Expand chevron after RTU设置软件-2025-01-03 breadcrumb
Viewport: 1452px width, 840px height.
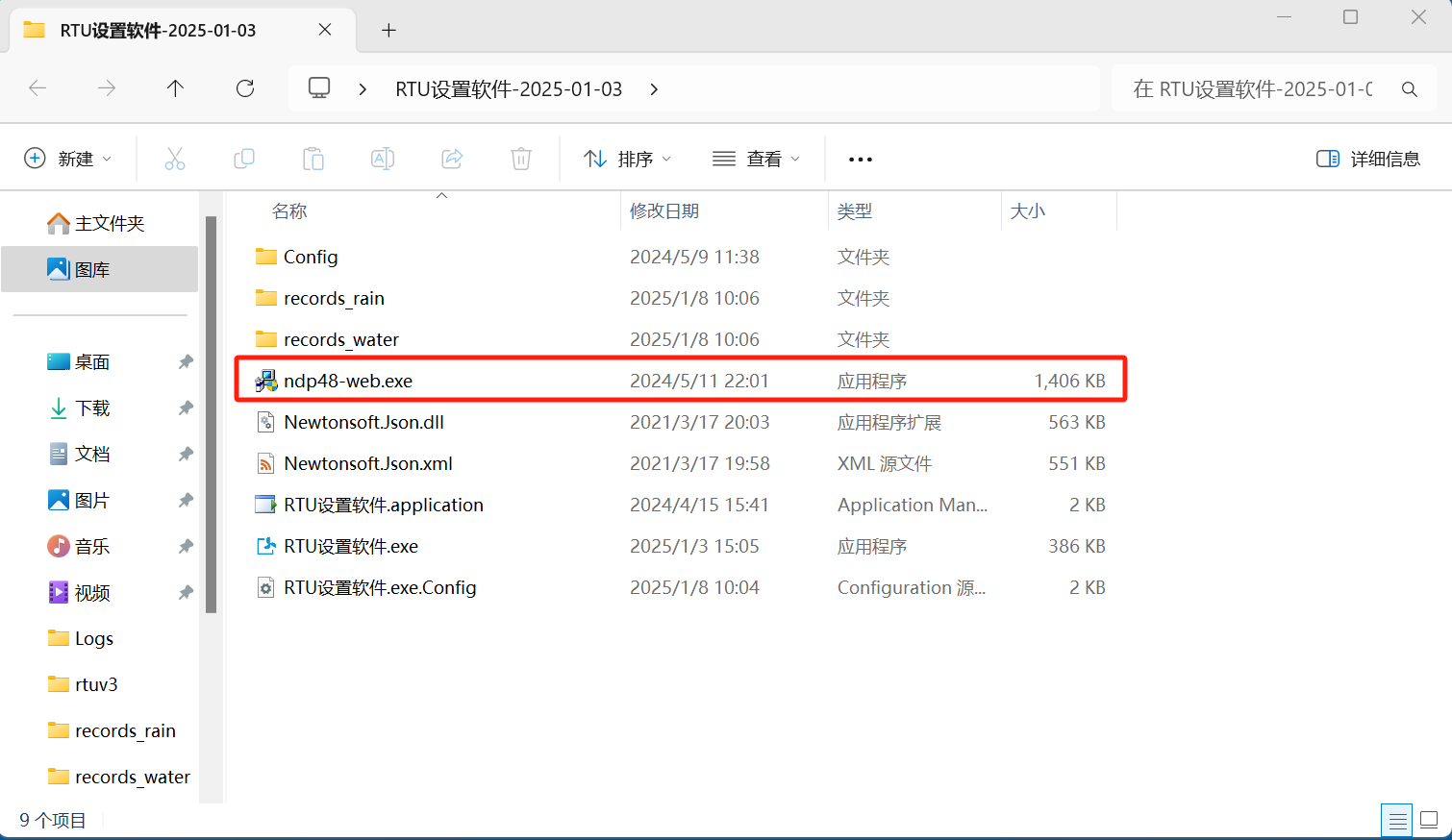(654, 89)
